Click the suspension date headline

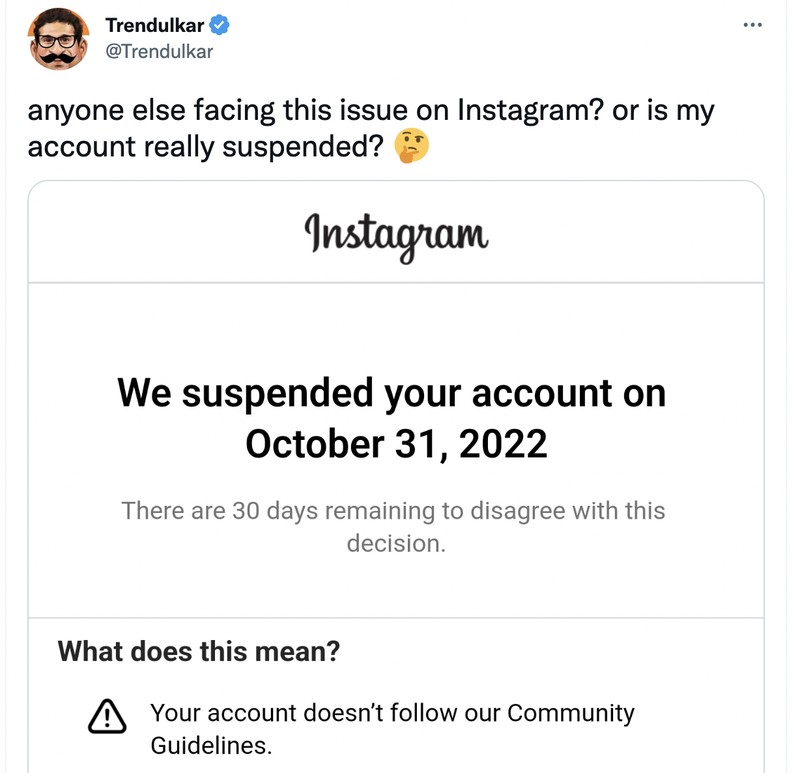tap(392, 418)
